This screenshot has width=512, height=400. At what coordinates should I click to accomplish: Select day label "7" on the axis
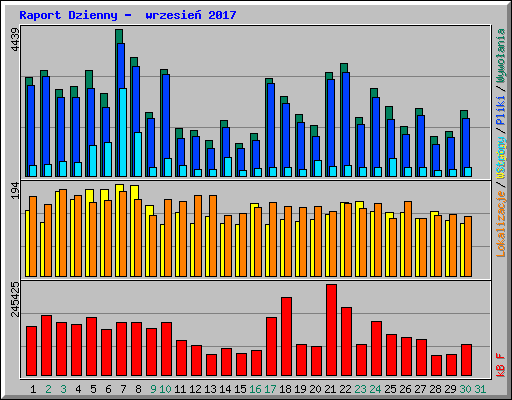pyautogui.click(x=123, y=389)
